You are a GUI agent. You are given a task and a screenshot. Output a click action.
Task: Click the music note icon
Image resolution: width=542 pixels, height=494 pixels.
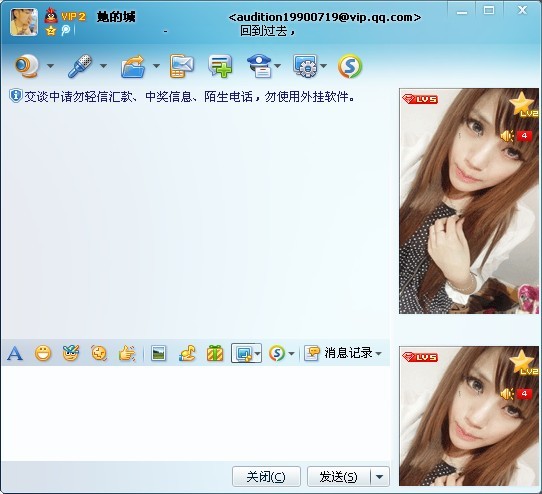(x=187, y=353)
